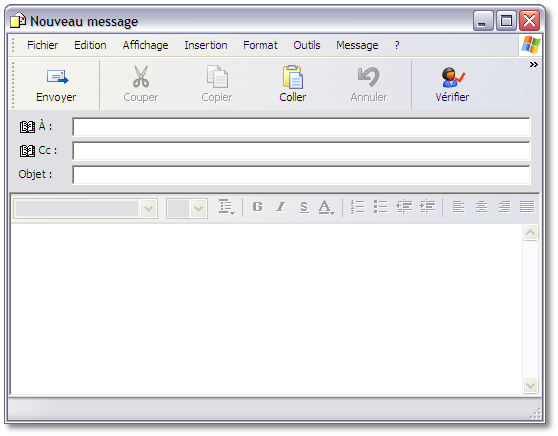Toggle italic (I) formatting
This screenshot has height=436, width=558.
pyautogui.click(x=281, y=206)
